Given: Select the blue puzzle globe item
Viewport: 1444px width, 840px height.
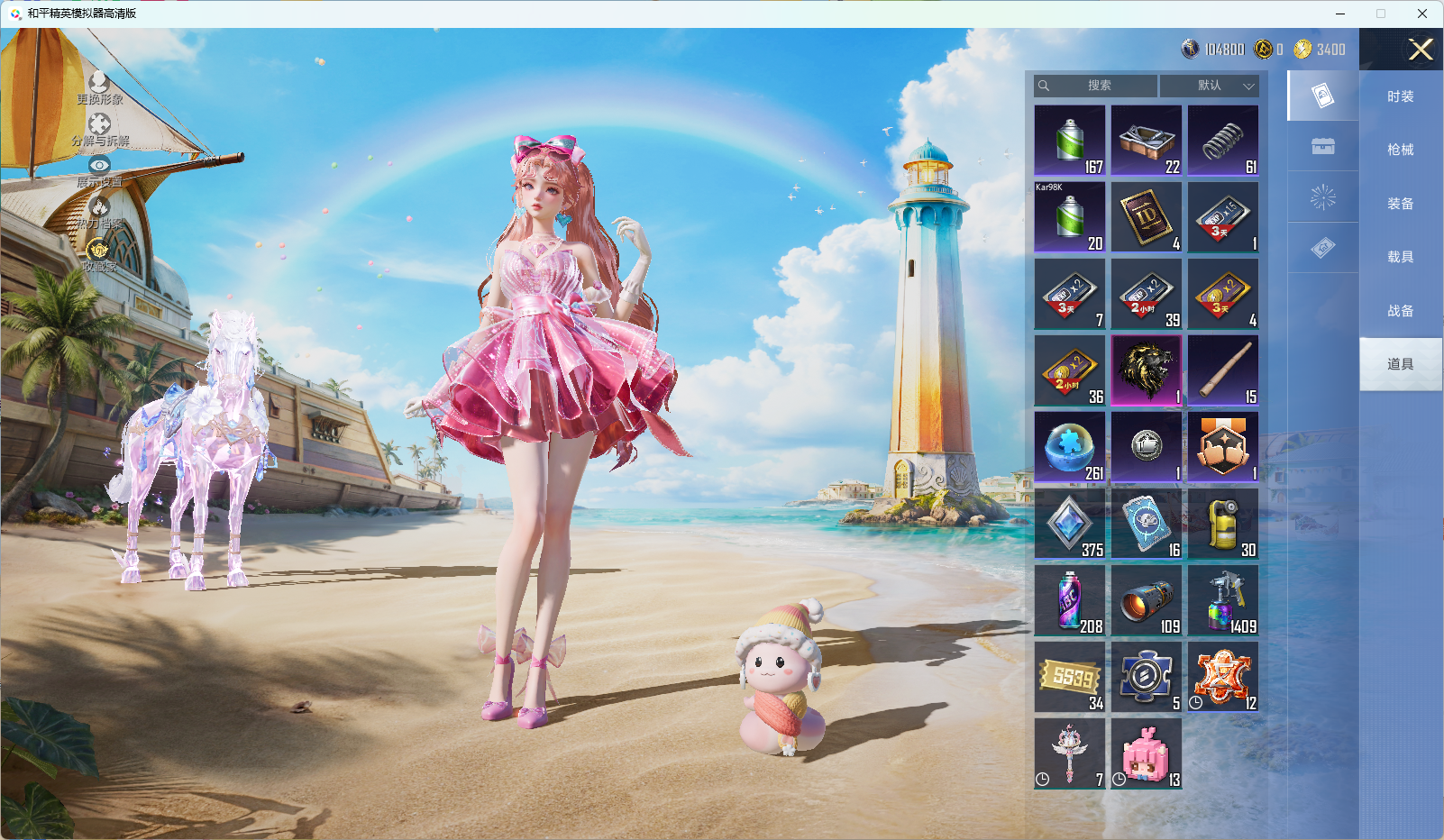Looking at the screenshot, I should [1070, 447].
